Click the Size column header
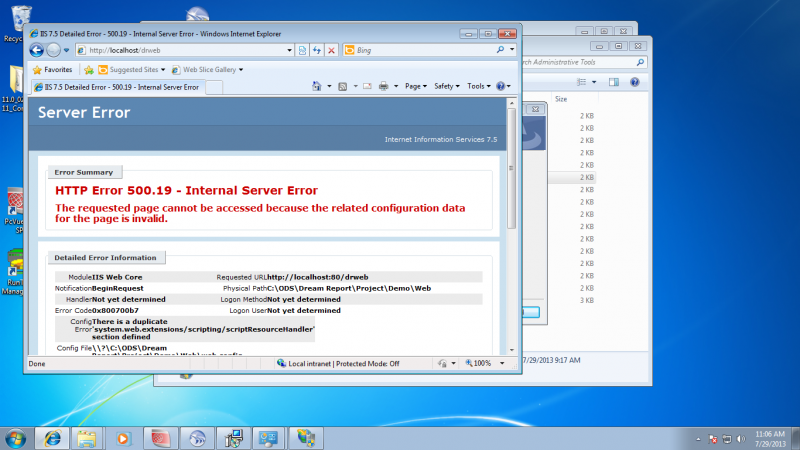The image size is (800, 450). (x=561, y=99)
